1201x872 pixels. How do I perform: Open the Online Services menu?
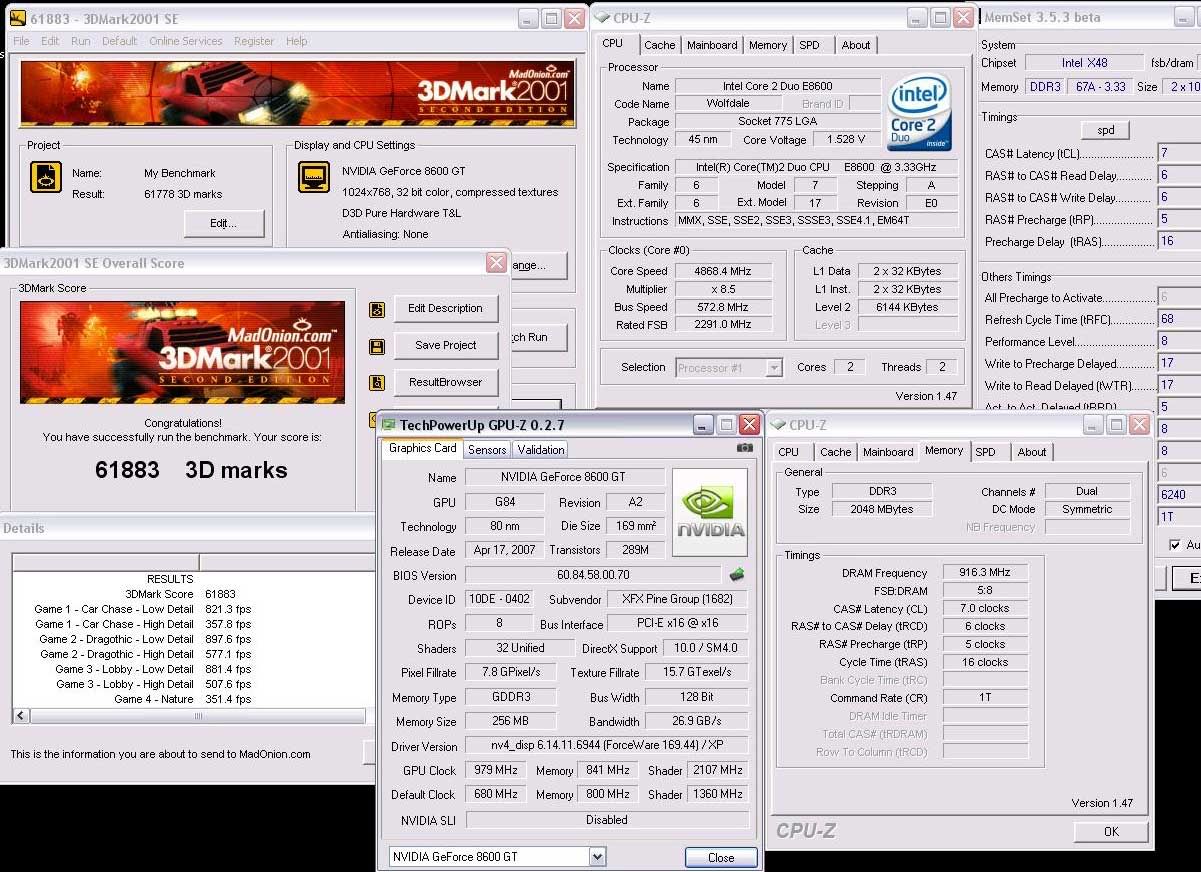186,41
